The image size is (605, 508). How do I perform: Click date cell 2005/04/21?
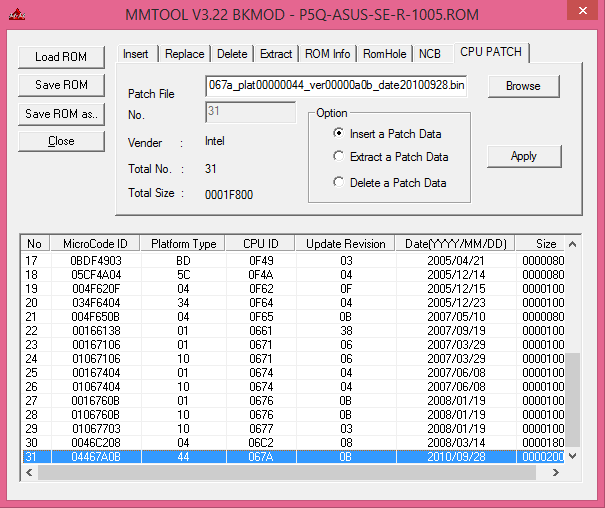click(456, 261)
